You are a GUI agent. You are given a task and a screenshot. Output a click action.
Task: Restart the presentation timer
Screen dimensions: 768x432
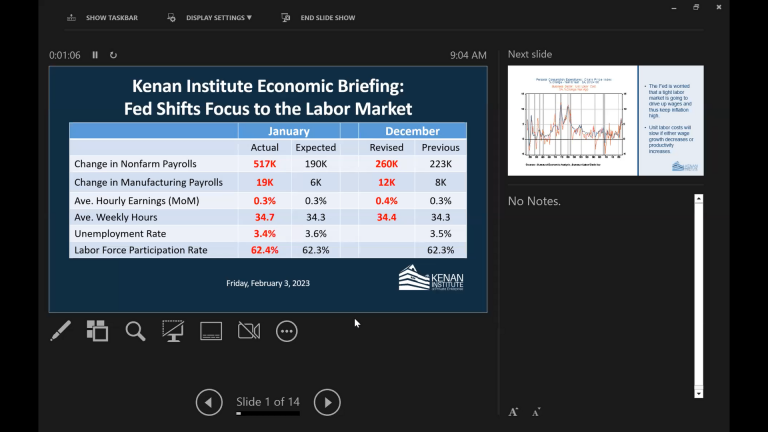click(113, 55)
